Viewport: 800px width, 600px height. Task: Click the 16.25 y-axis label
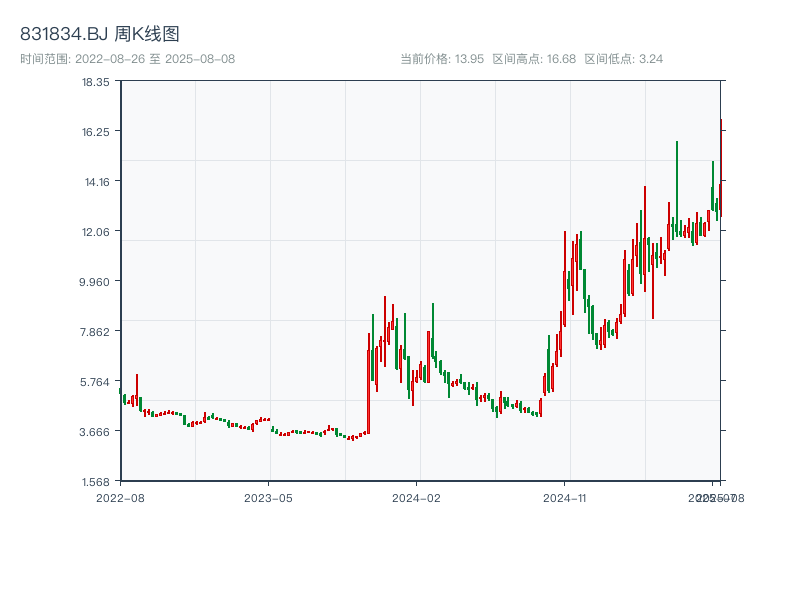coord(95,132)
